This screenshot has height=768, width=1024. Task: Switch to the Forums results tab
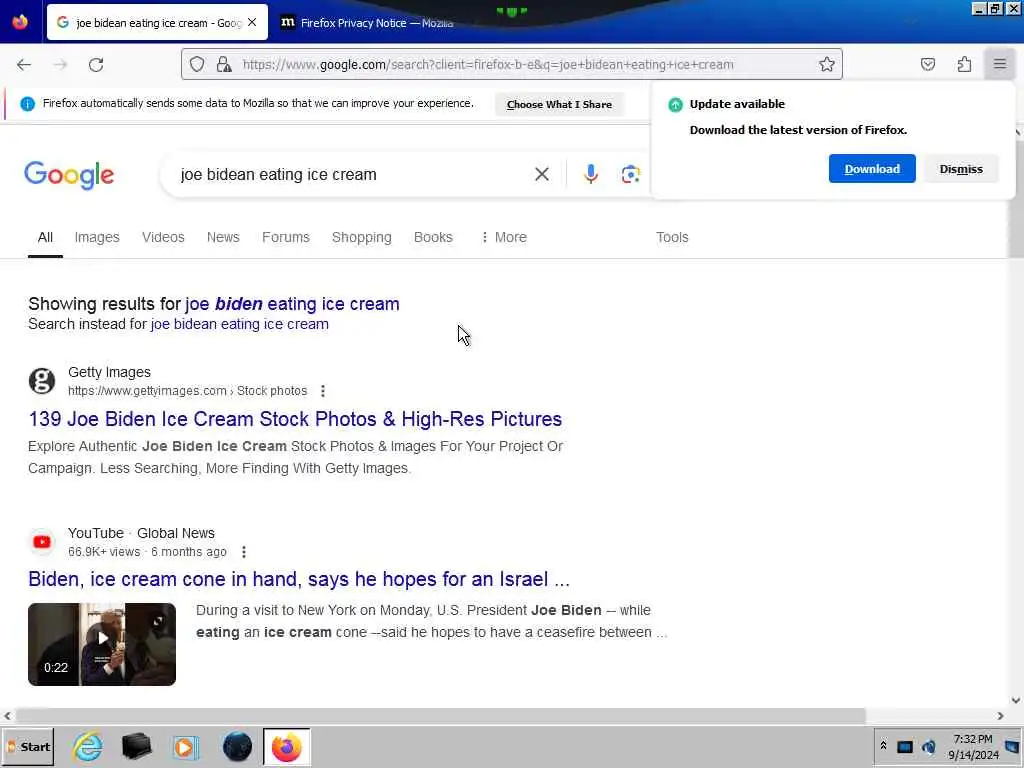coord(285,237)
